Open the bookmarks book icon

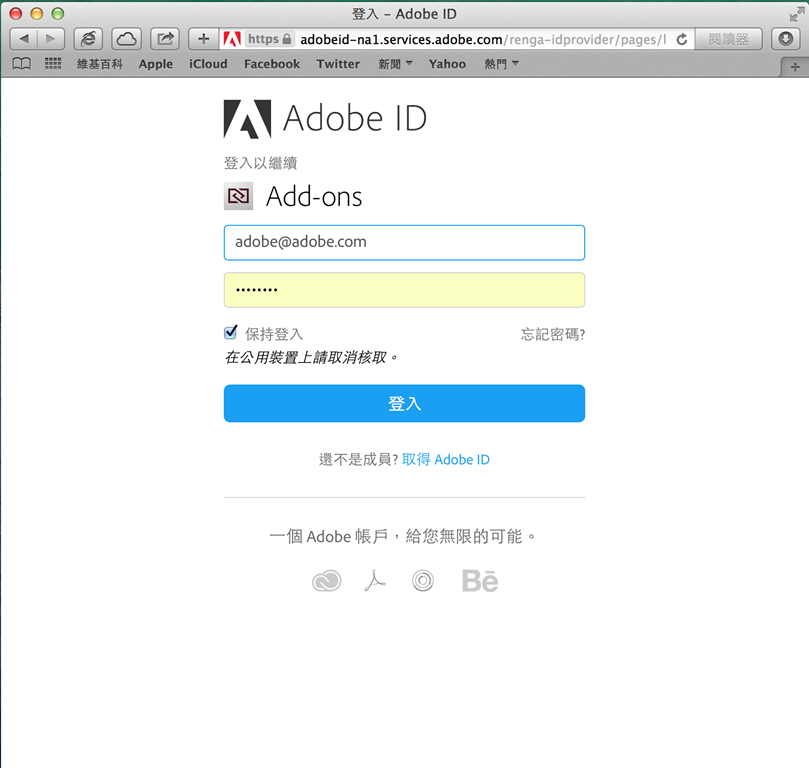pos(21,63)
